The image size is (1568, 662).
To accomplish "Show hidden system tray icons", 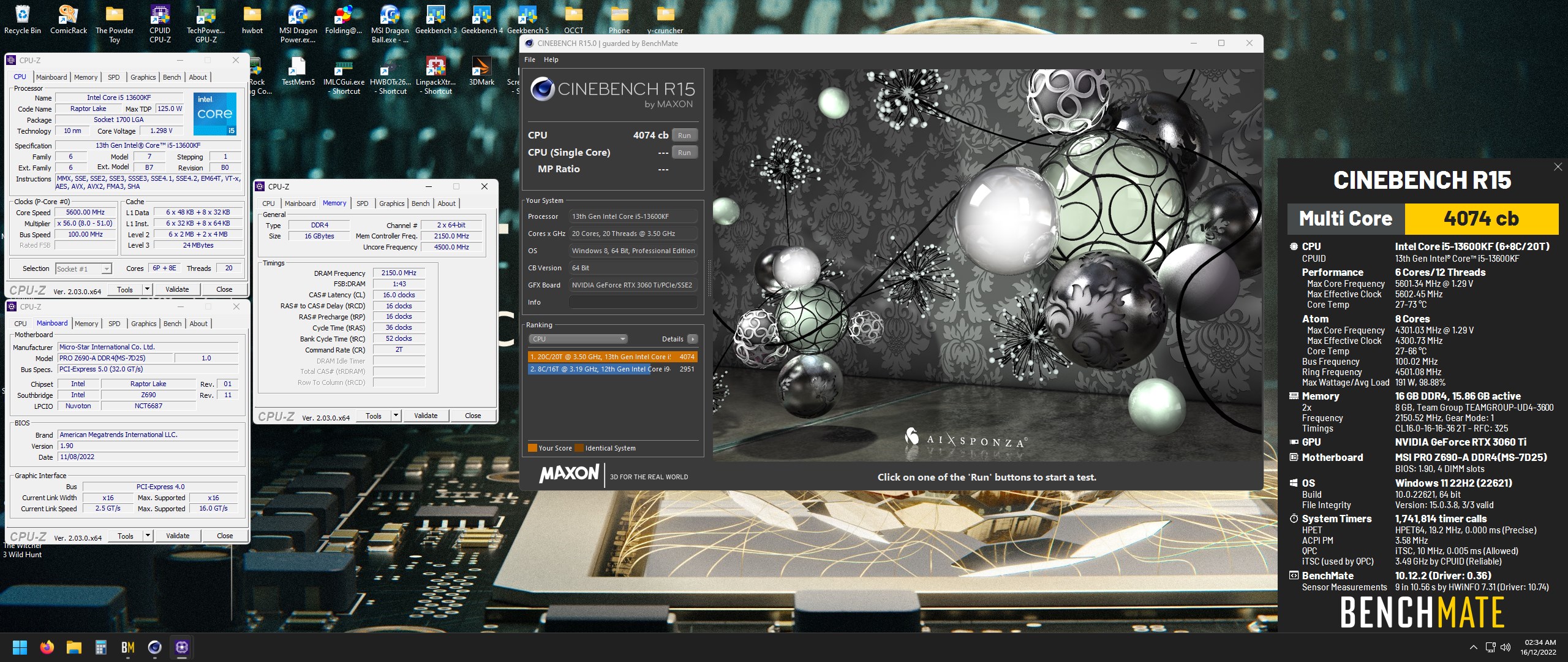I will click(x=1473, y=647).
